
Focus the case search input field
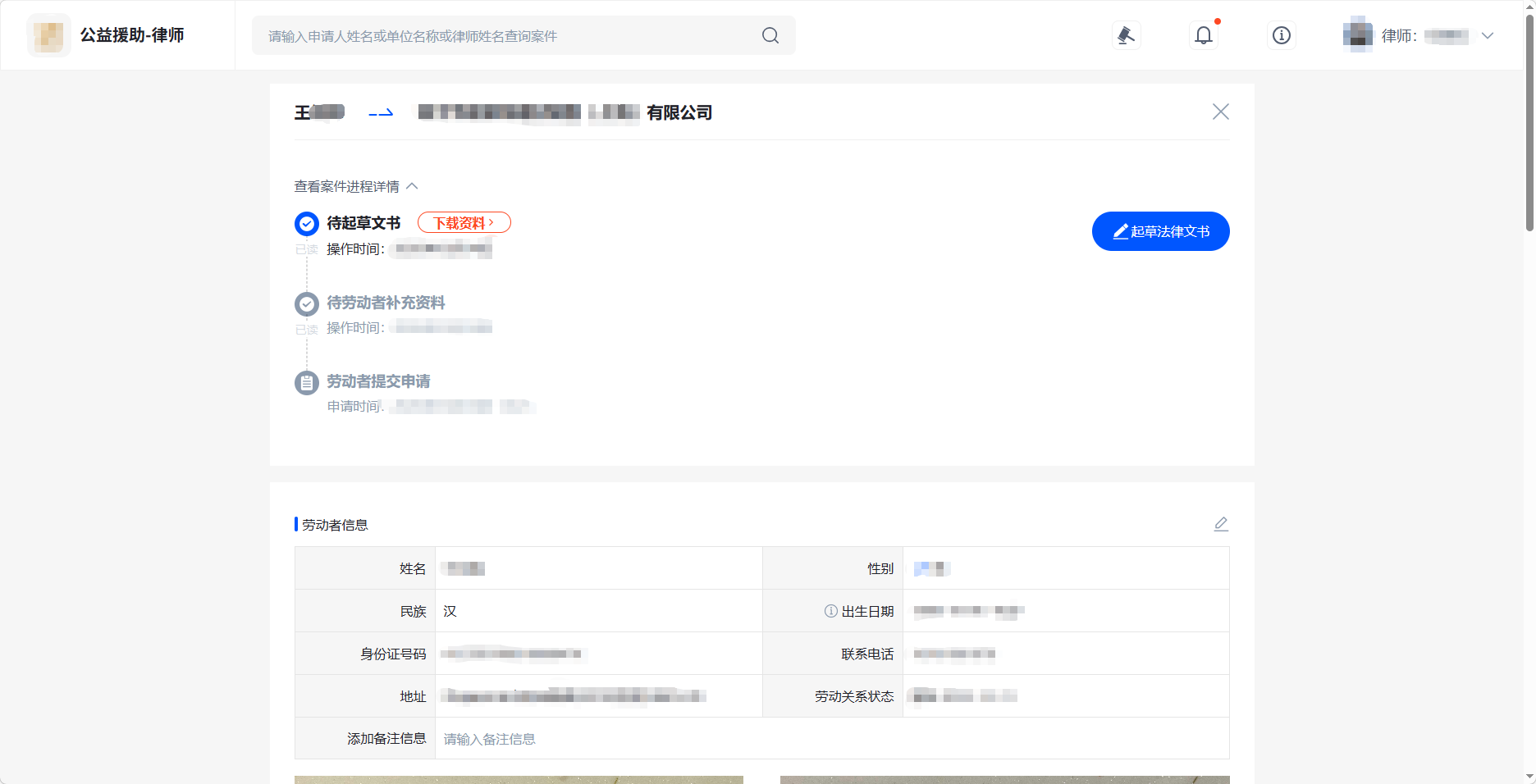click(509, 36)
